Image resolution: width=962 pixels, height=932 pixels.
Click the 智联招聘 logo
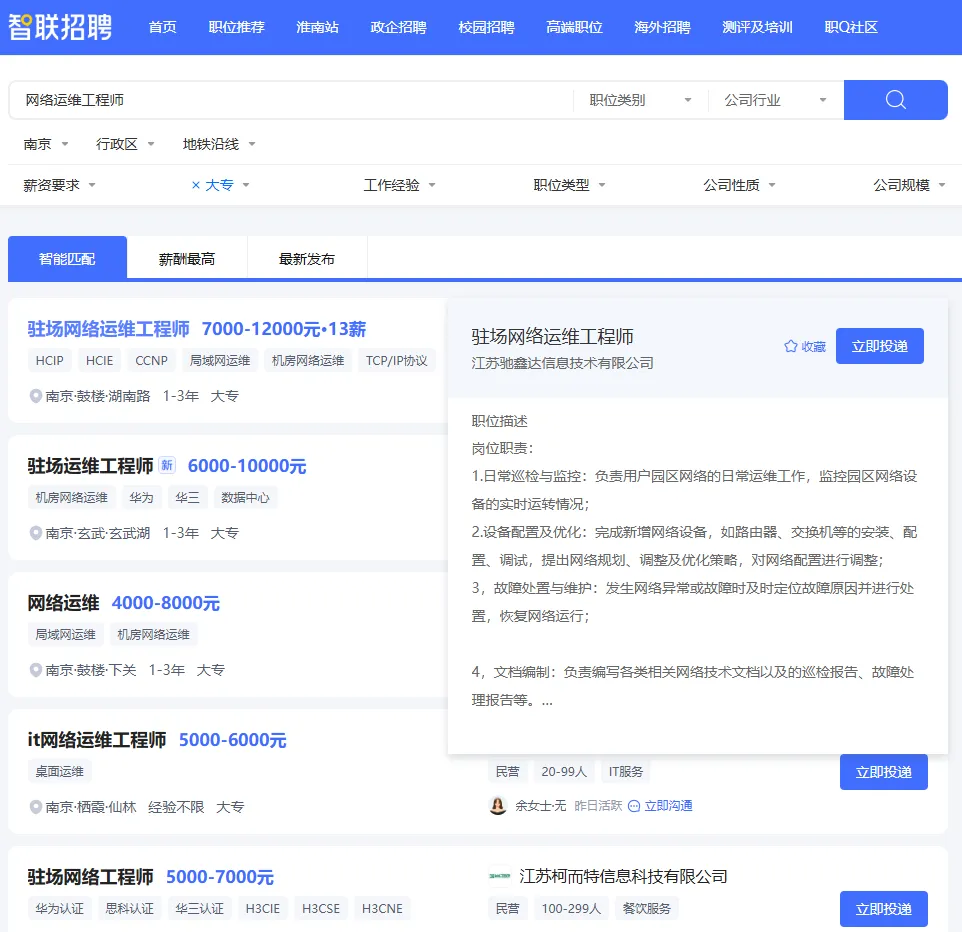pos(62,28)
